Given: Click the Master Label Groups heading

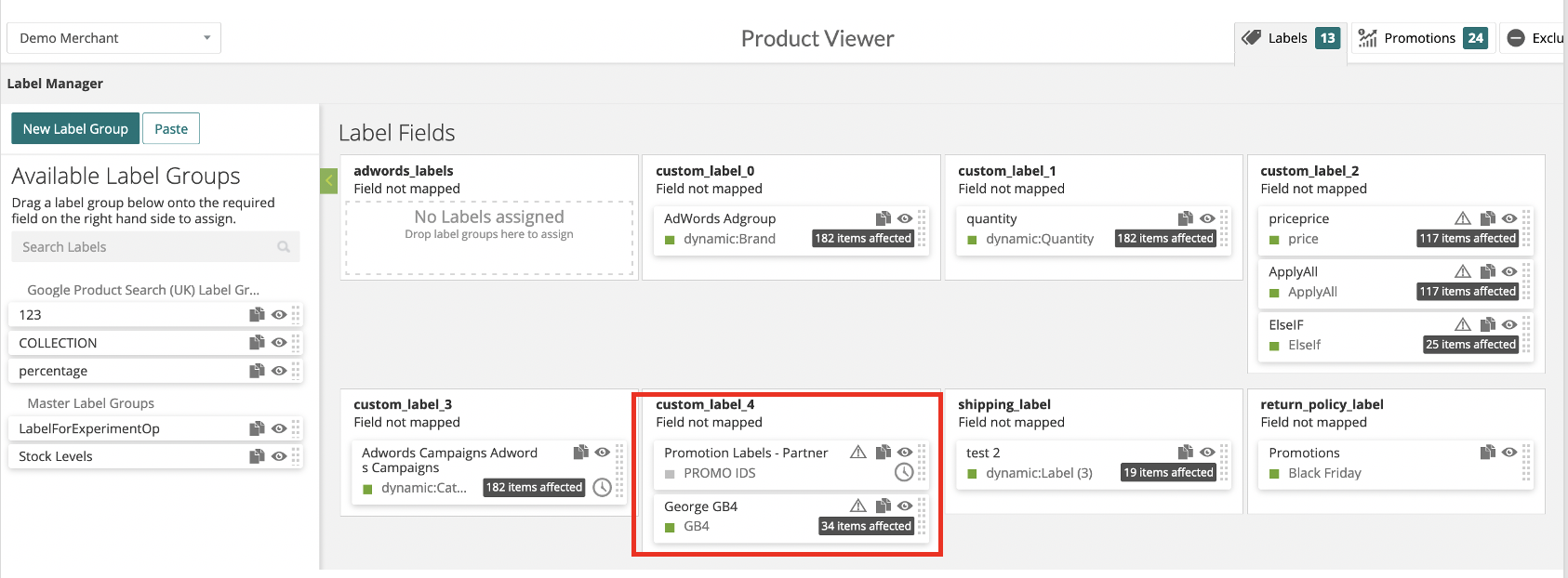Looking at the screenshot, I should tap(91, 403).
